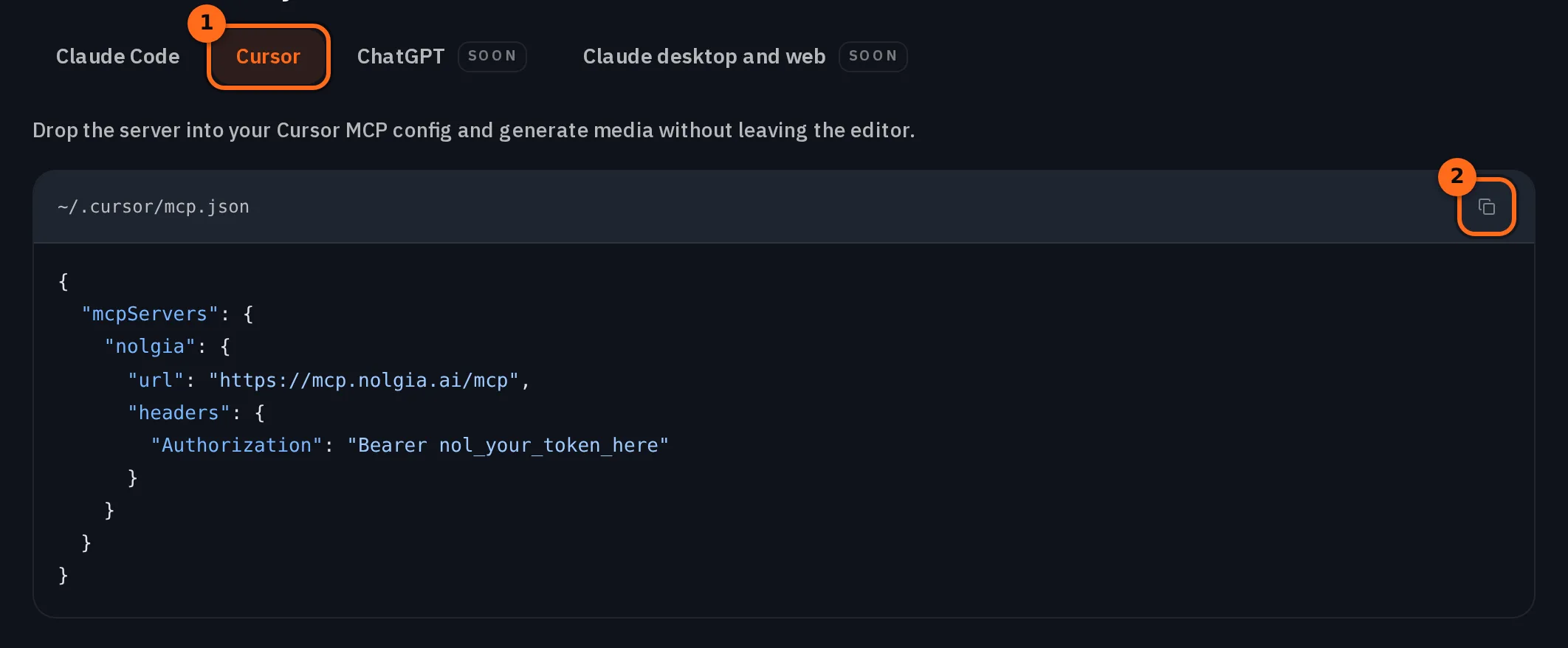
Task: Click the Bearer nol_your_token_here value
Action: click(x=508, y=446)
